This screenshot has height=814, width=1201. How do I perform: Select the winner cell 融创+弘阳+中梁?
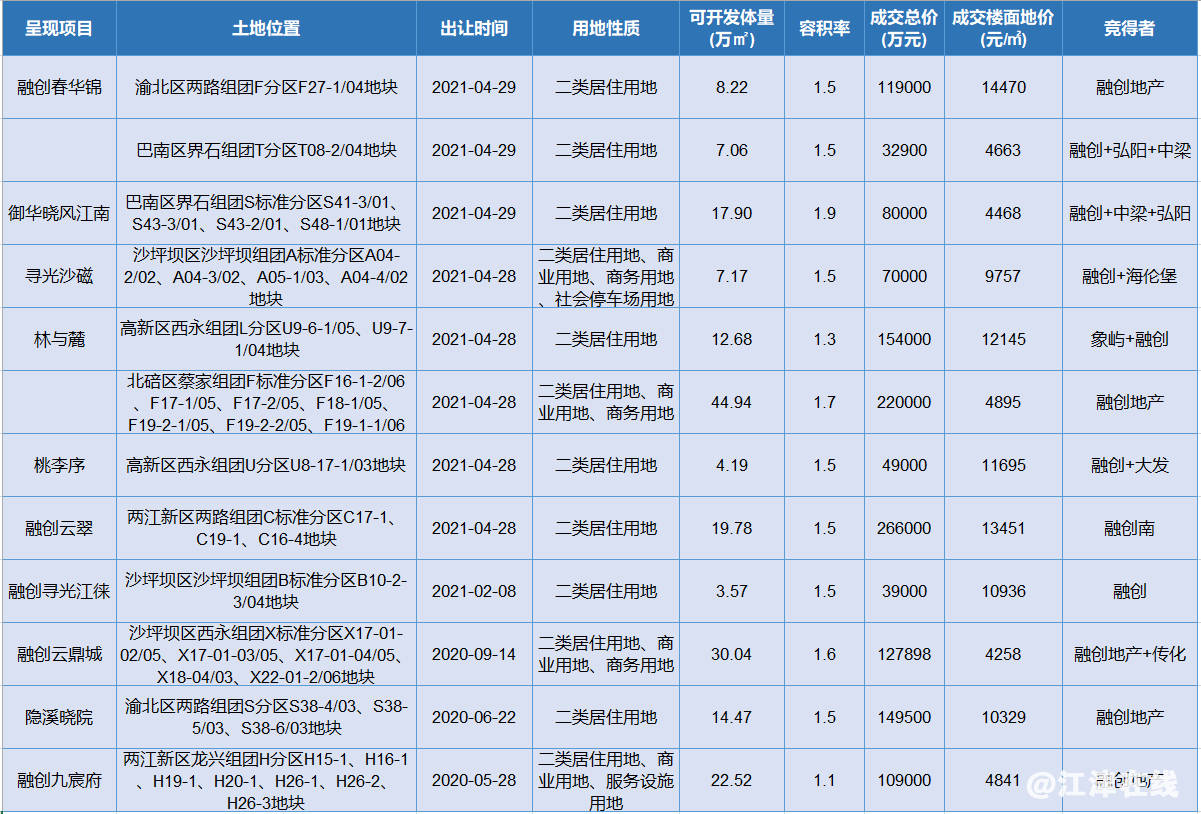[x=1130, y=150]
